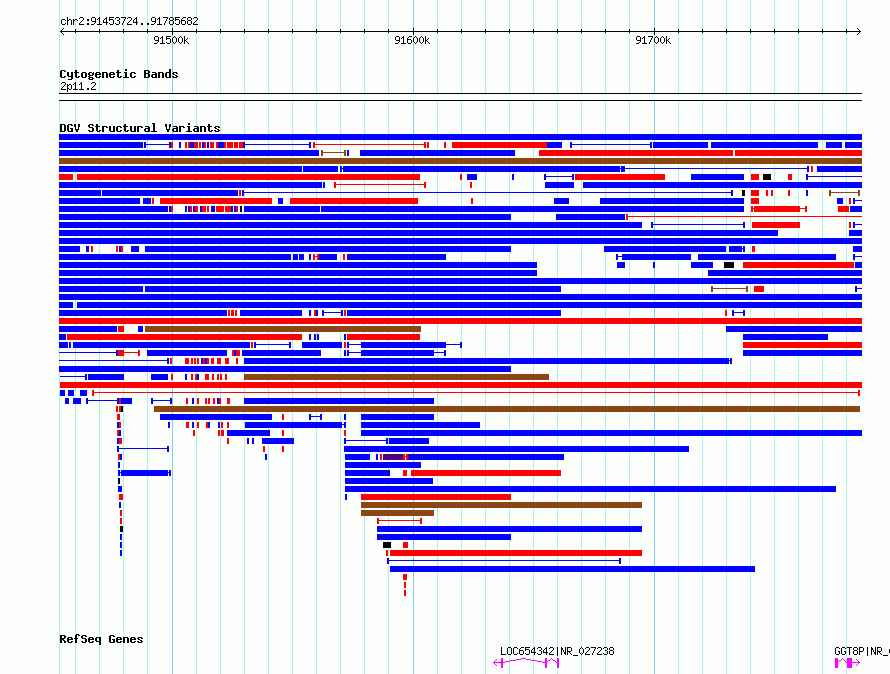The height and width of the screenshot is (674, 890).
Task: Select the RefSeq Genes track title
Action: pyautogui.click(x=101, y=639)
